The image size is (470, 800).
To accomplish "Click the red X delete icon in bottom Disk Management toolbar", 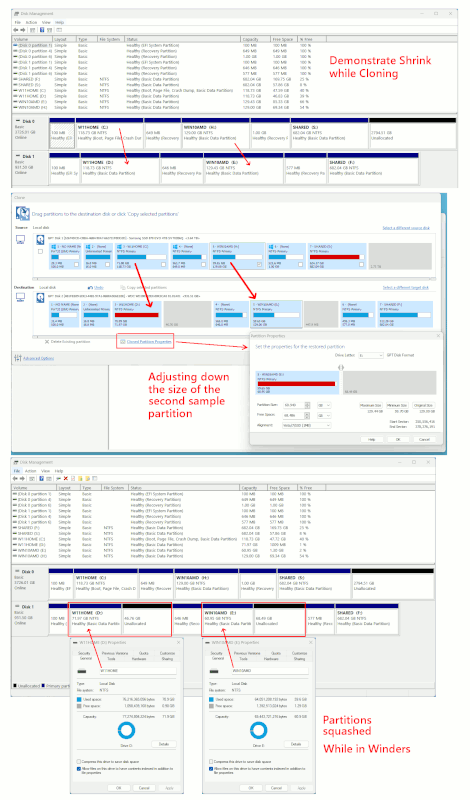I will (65, 479).
